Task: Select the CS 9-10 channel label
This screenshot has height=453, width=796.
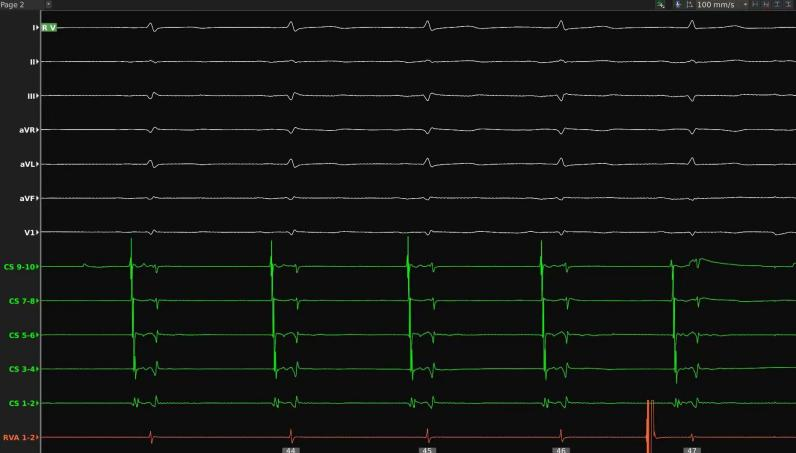Action: tap(20, 267)
